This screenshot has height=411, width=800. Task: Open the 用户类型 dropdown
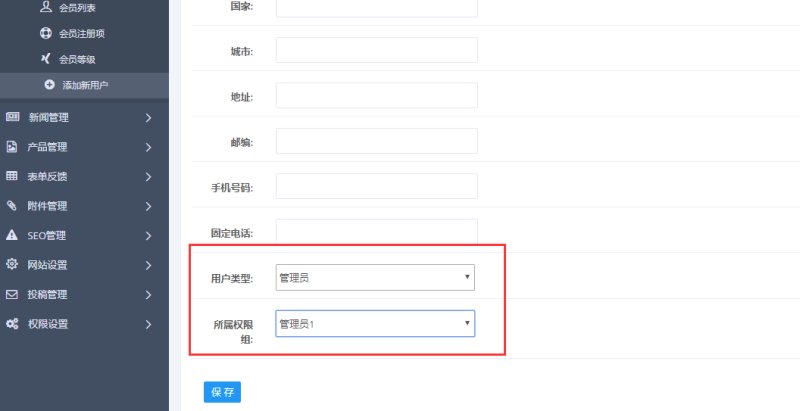click(375, 277)
